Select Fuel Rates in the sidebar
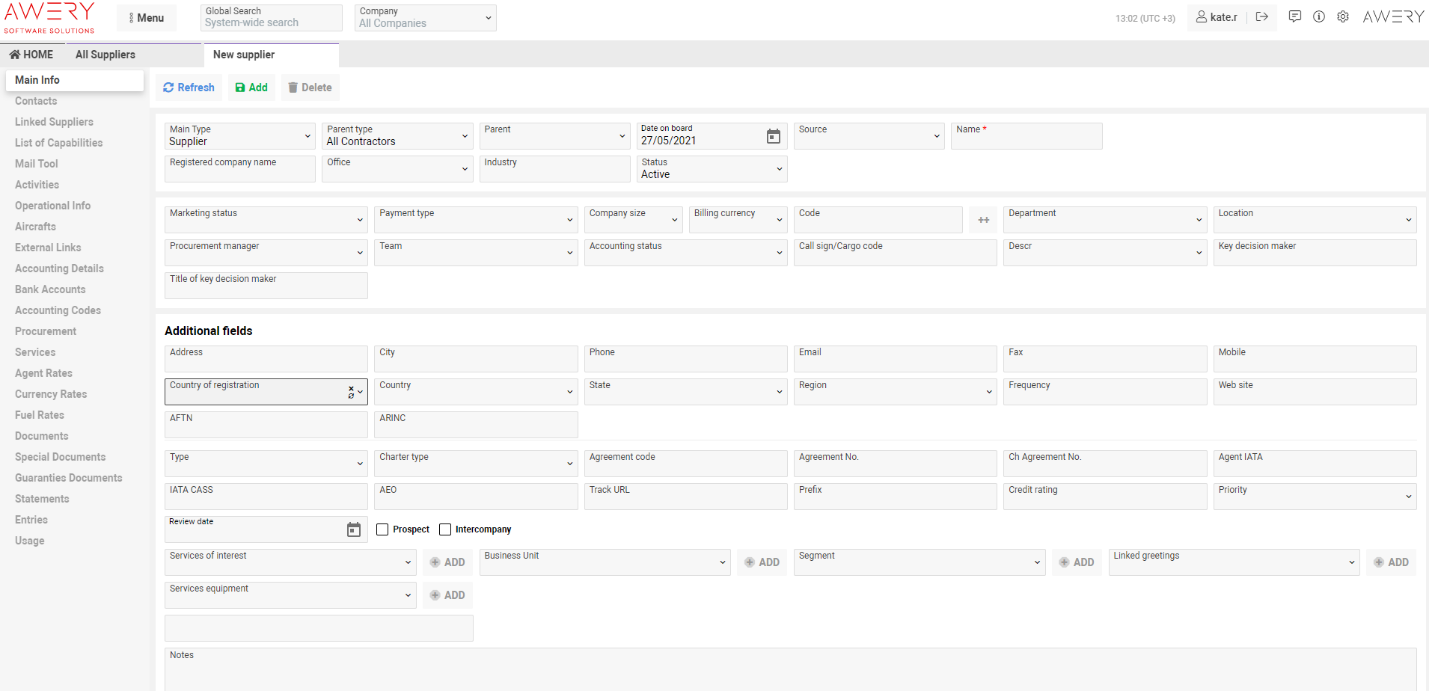1429x691 pixels. click(40, 415)
